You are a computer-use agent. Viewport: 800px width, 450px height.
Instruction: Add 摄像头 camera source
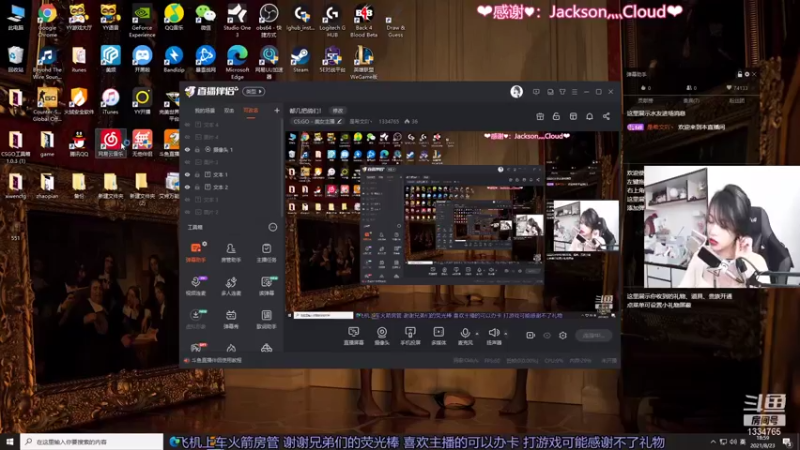click(382, 336)
